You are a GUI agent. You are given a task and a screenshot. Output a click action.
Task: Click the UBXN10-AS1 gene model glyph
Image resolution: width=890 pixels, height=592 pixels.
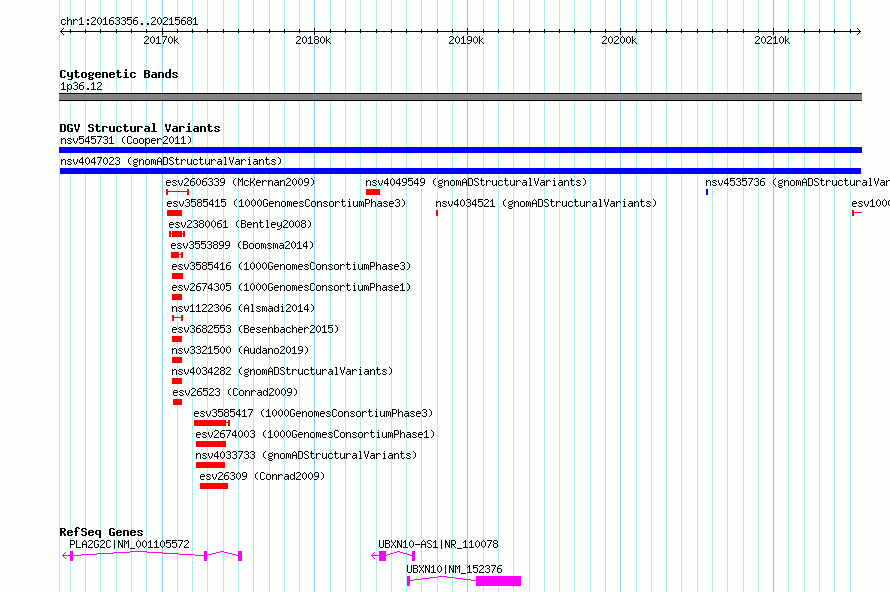click(393, 555)
